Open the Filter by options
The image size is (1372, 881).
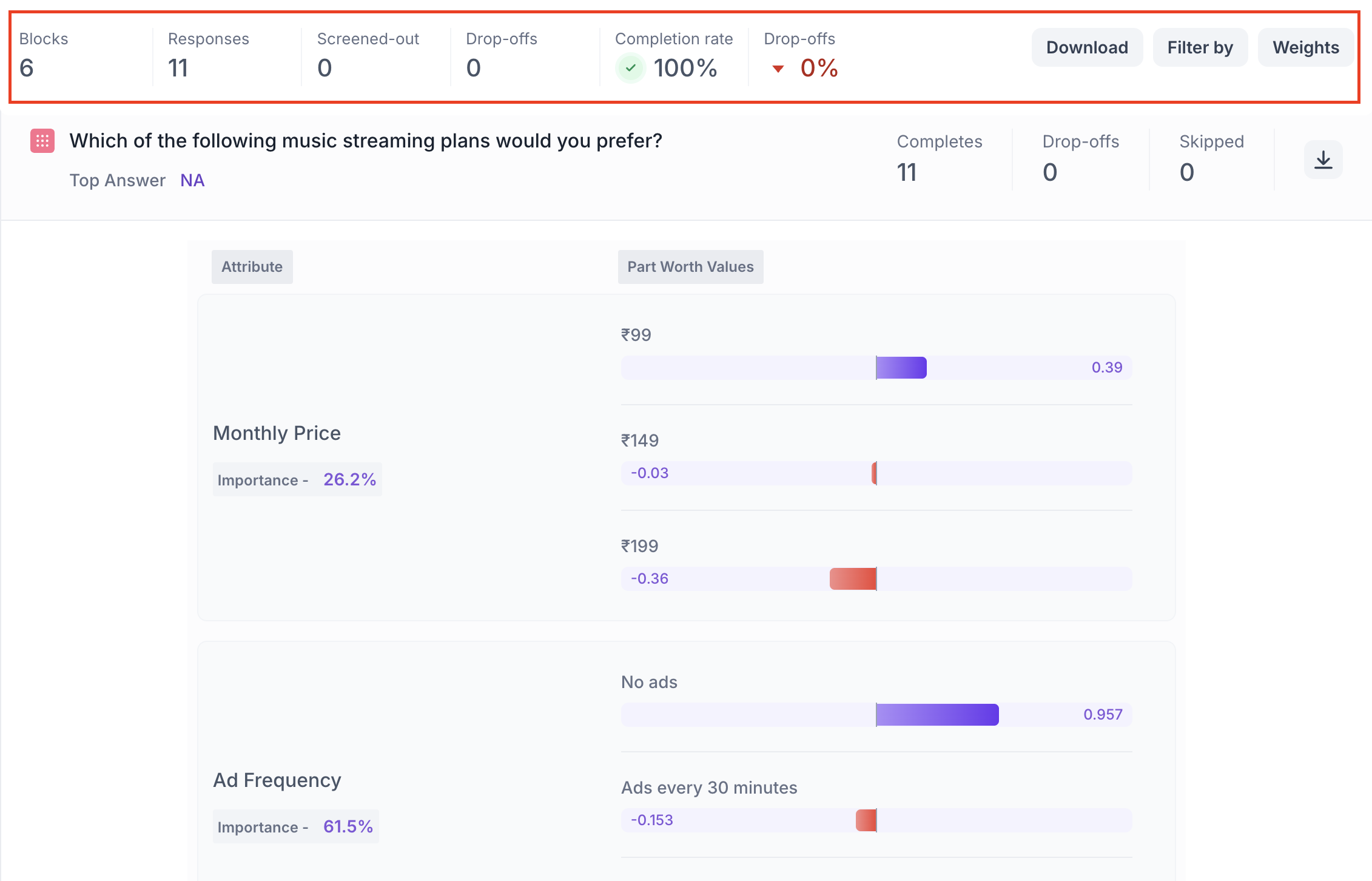coord(1200,47)
